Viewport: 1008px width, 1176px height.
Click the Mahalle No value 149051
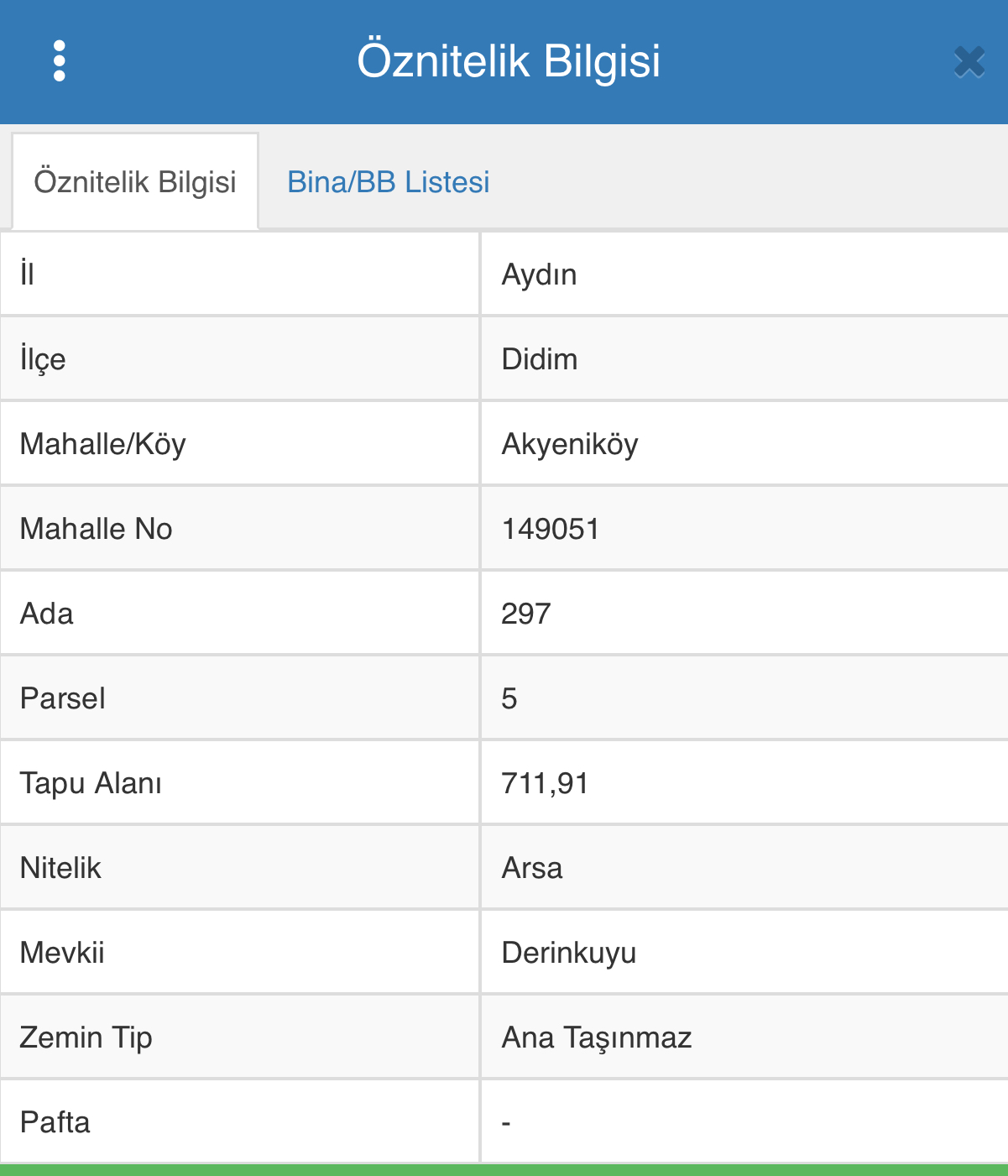click(550, 529)
